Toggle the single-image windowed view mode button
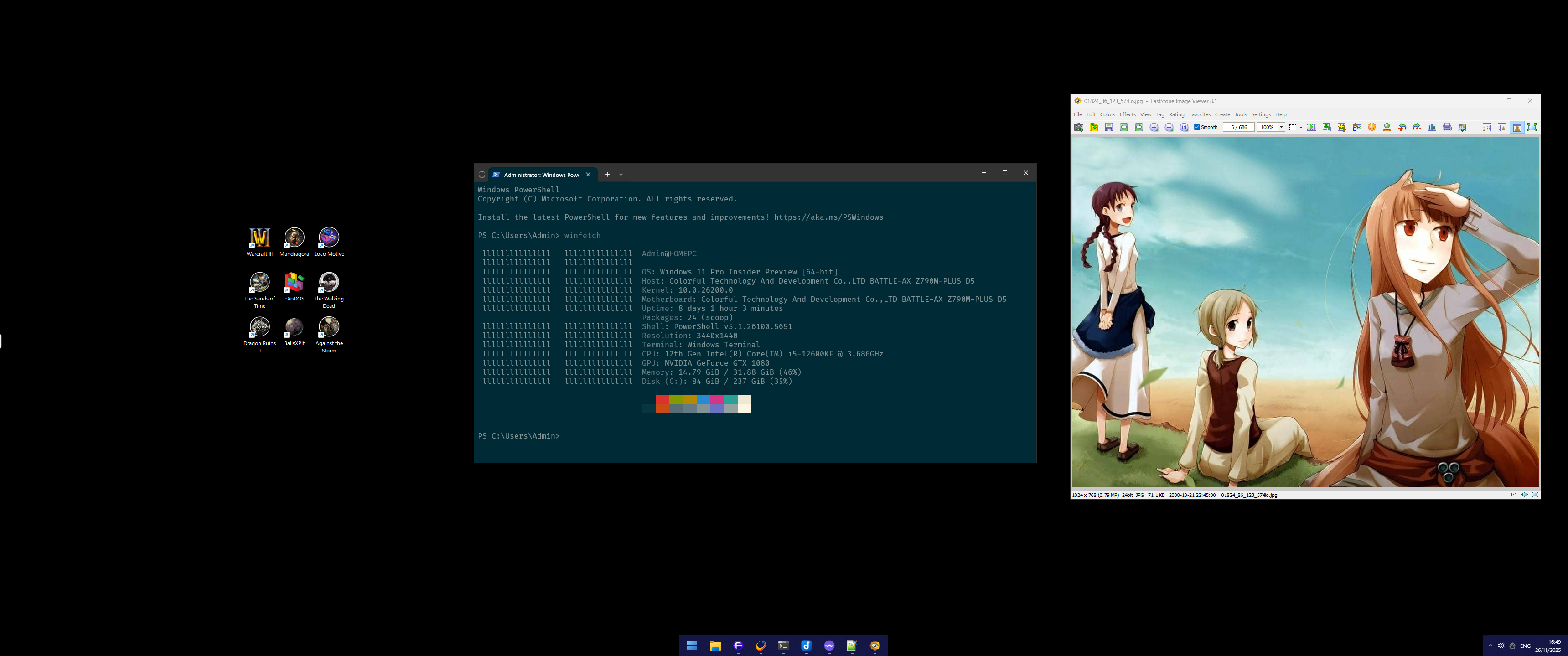This screenshot has height=656, width=1568. [x=1517, y=127]
